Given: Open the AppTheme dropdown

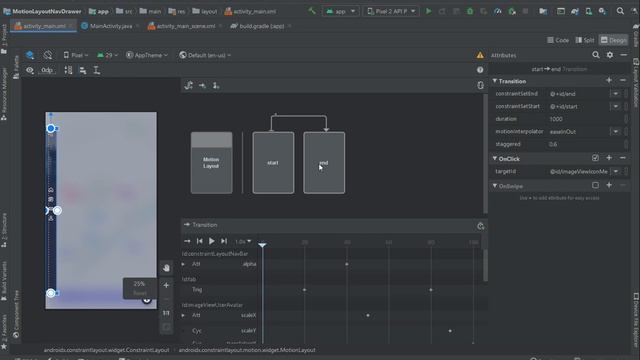Looking at the screenshot, I should point(147,55).
